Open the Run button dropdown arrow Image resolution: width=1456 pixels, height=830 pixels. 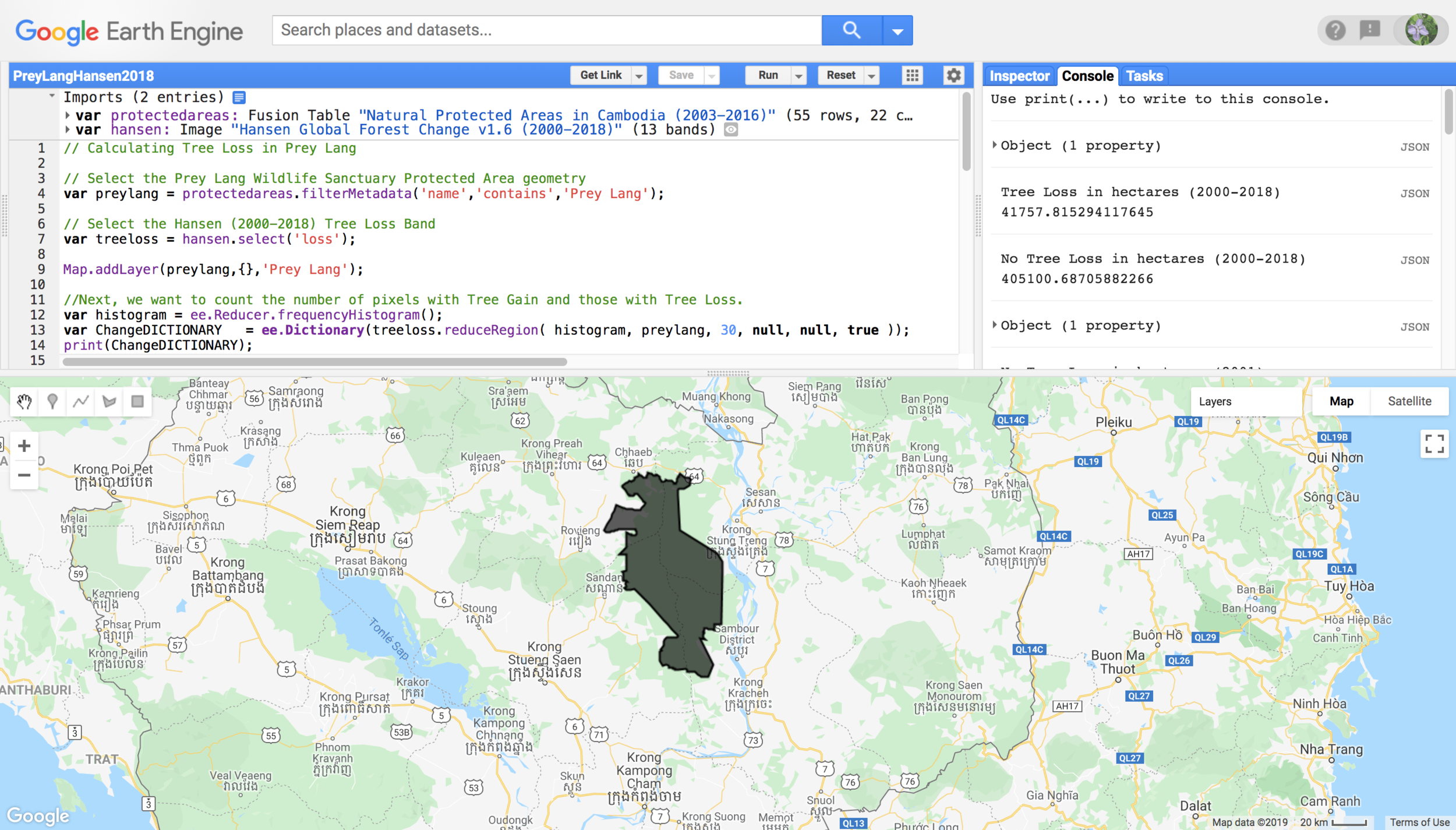[798, 76]
